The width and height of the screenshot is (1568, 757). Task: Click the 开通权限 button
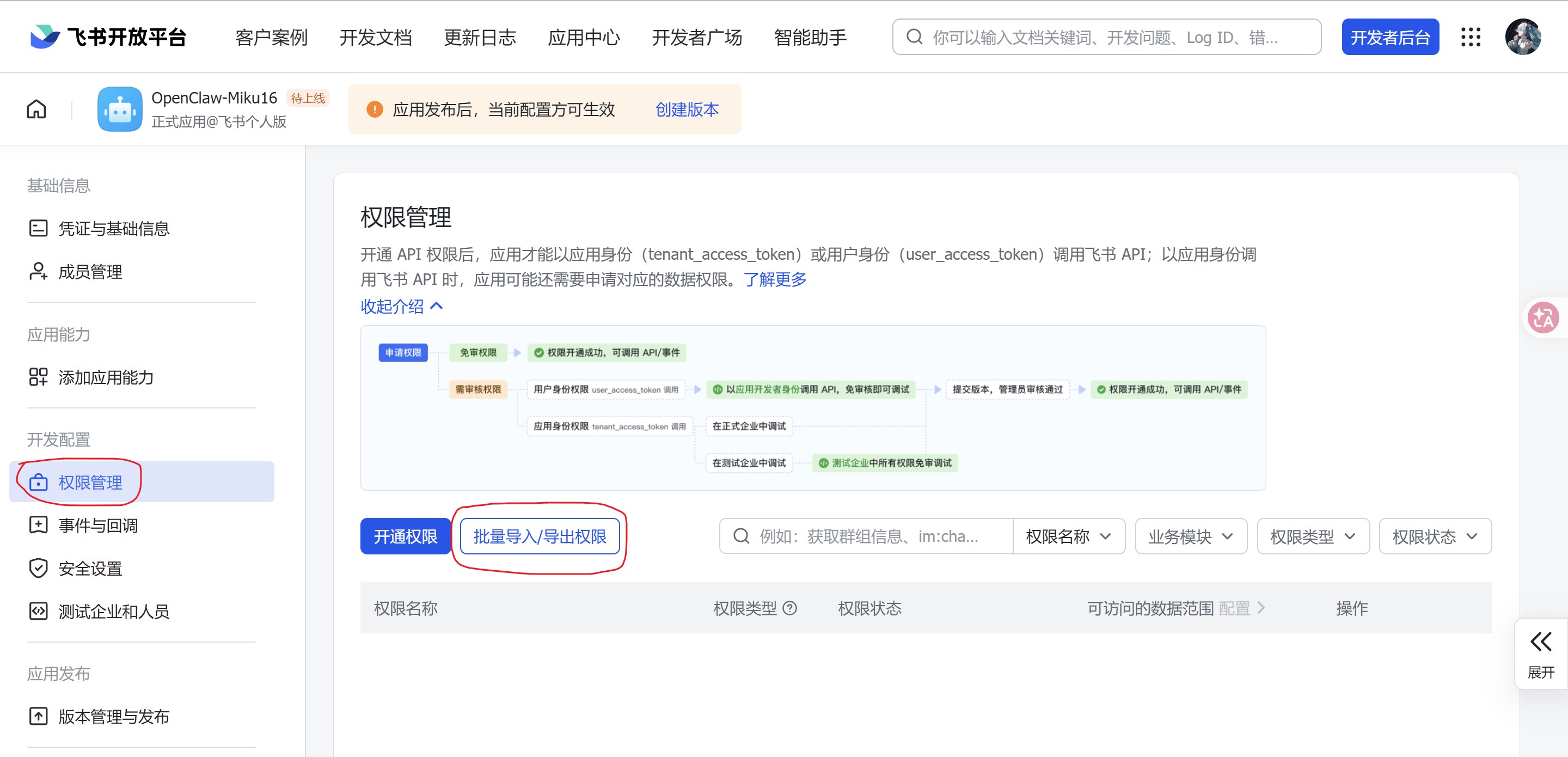tap(406, 536)
